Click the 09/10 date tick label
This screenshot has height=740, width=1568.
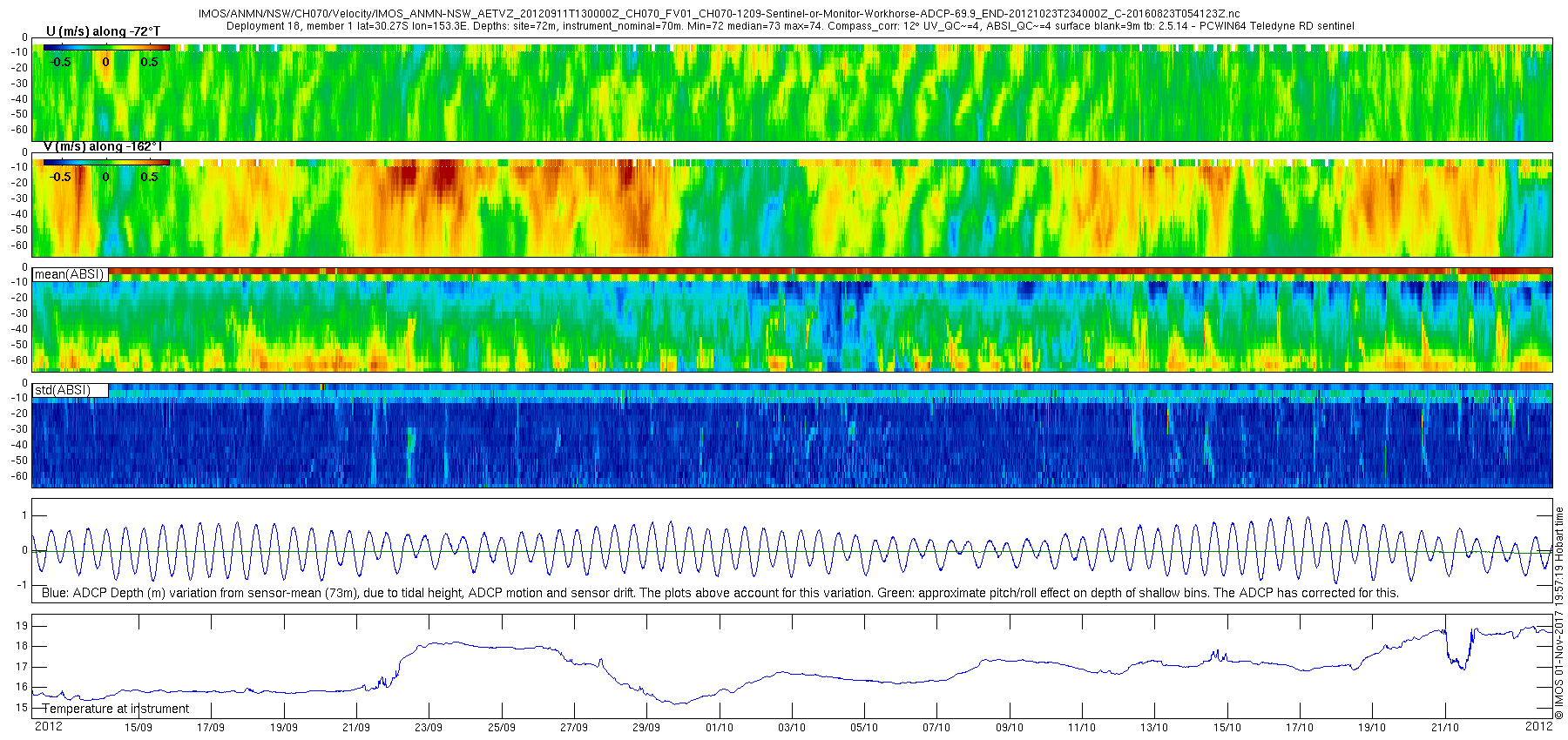[1009, 728]
